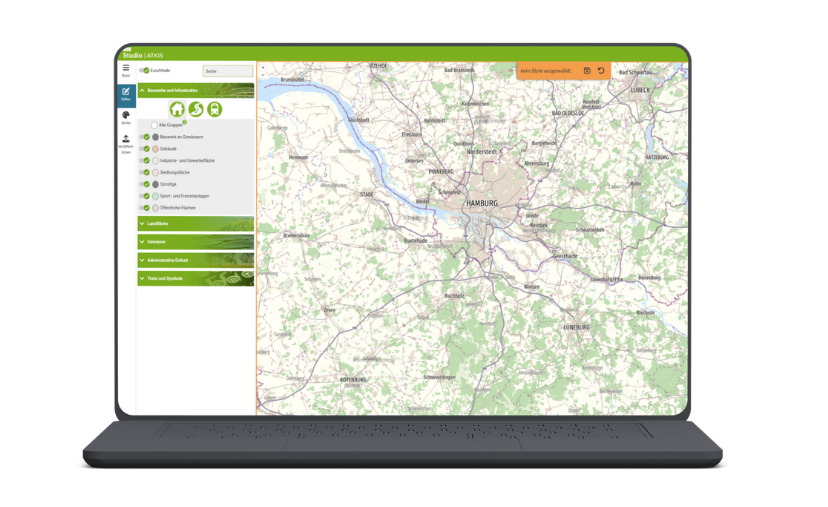Viewport: 828px width, 507px height.
Task: Click the PINNEBERG label on the map
Action: 441,172
